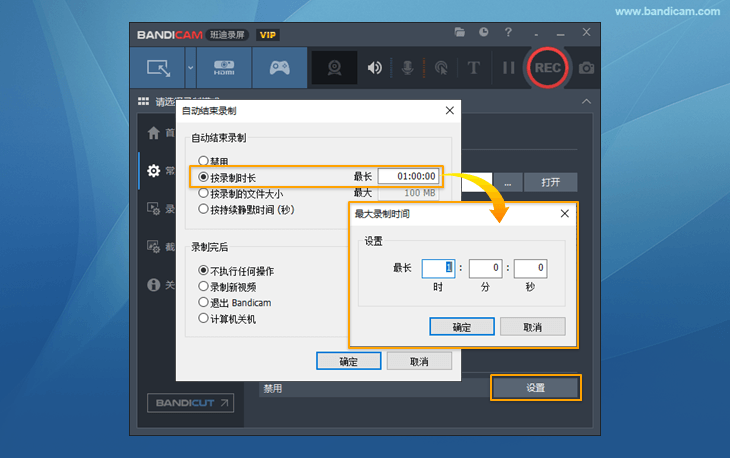Confirm 最大录制时间 dialog with 确定

coord(462,327)
